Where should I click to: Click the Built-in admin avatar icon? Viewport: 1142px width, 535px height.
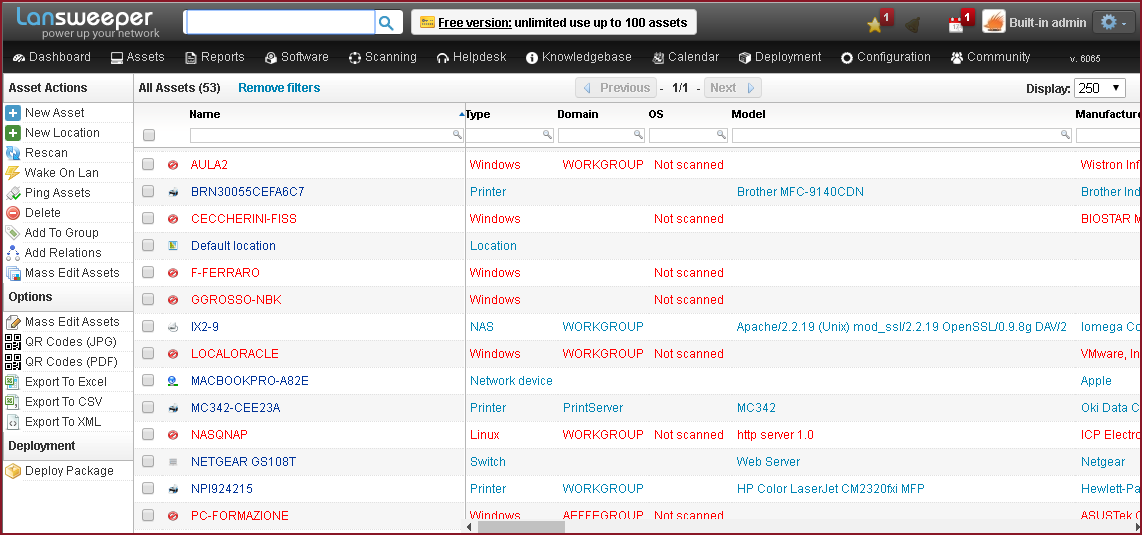pyautogui.click(x=993, y=23)
